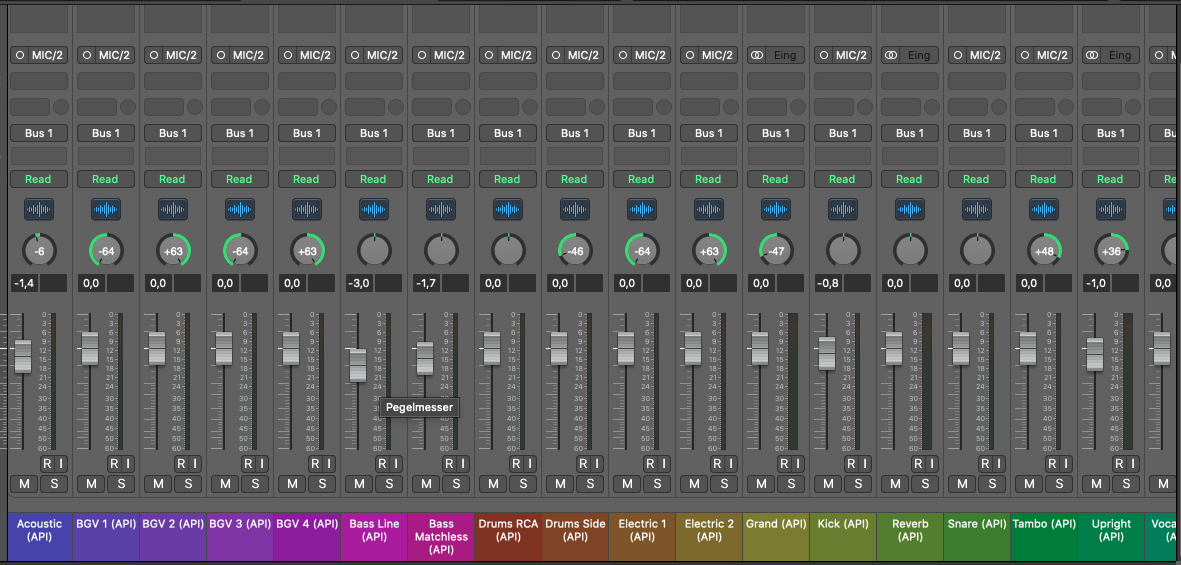1181x565 pixels.
Task: Click Electric 1 channel's waveform icon
Action: click(x=642, y=209)
